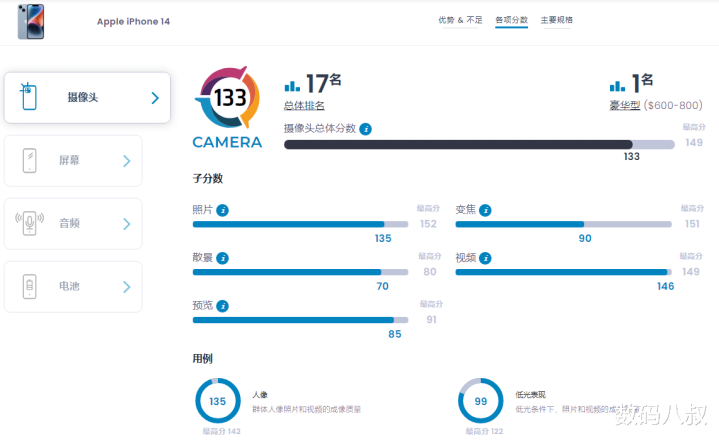Show info icon next to 变焦

[x=485, y=210]
